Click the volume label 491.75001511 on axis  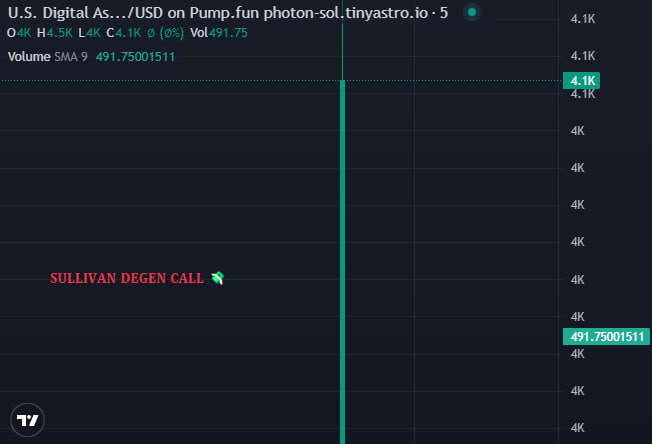606,336
